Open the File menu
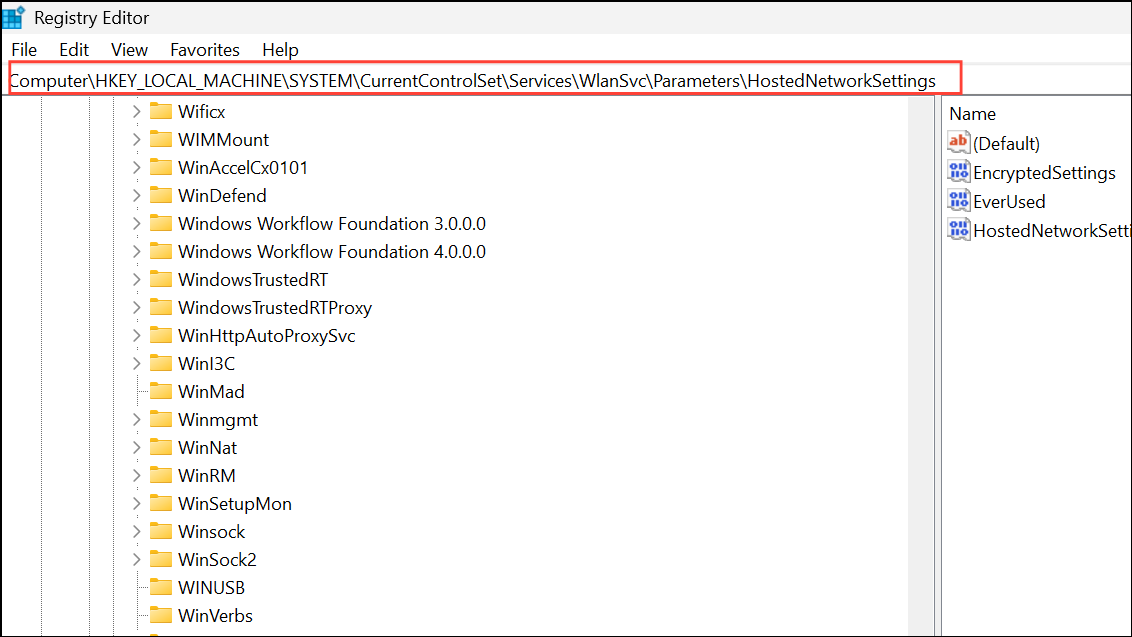 (25, 50)
